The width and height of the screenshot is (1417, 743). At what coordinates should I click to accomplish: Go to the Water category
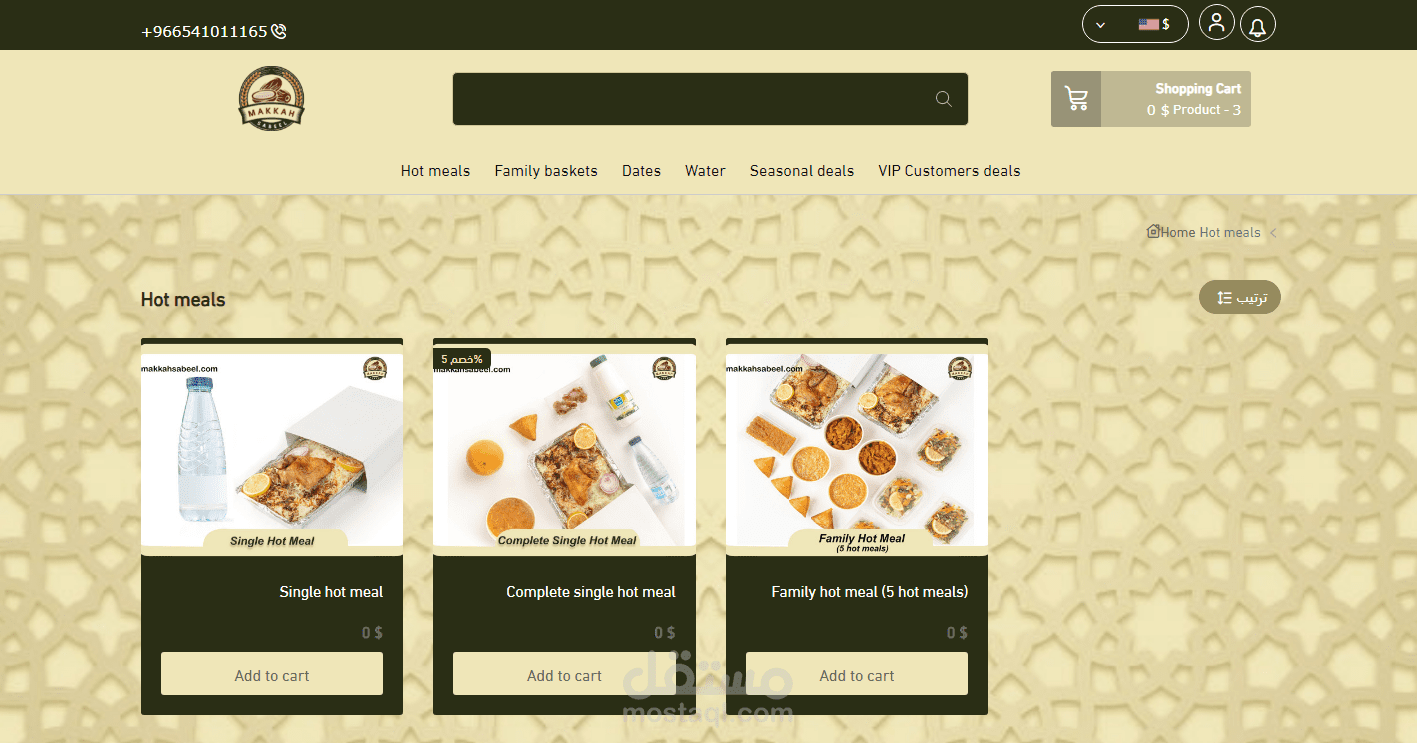pos(705,171)
